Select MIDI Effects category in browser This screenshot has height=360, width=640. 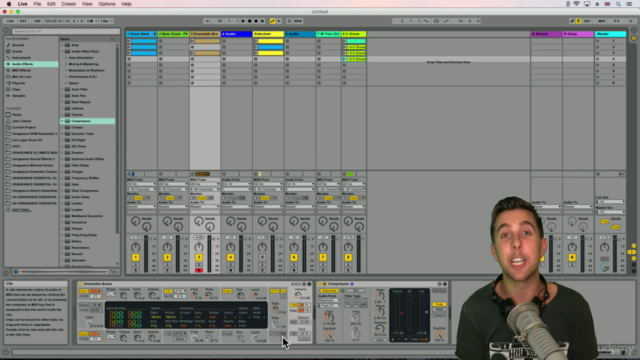coord(21,70)
